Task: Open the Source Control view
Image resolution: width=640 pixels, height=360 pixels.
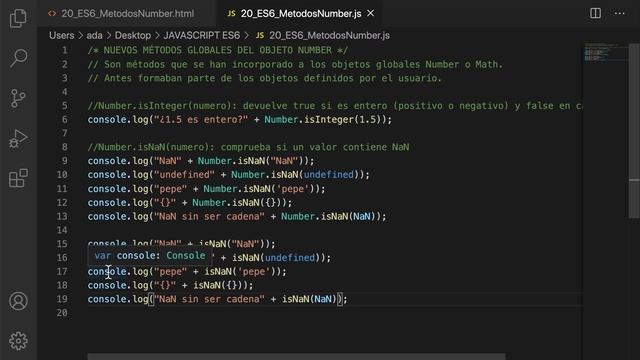Action: 18,98
